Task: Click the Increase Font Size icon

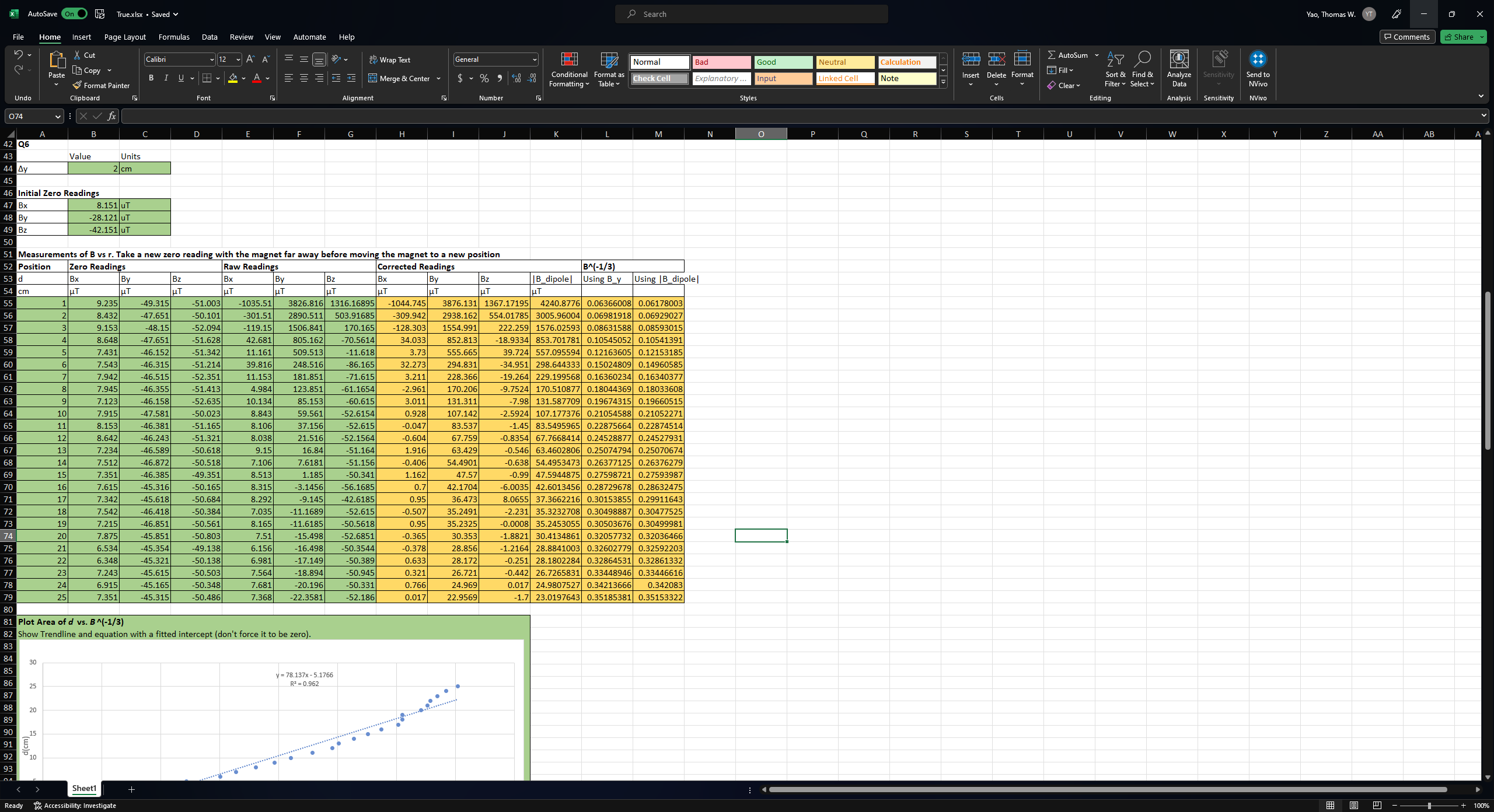Action: [250, 59]
